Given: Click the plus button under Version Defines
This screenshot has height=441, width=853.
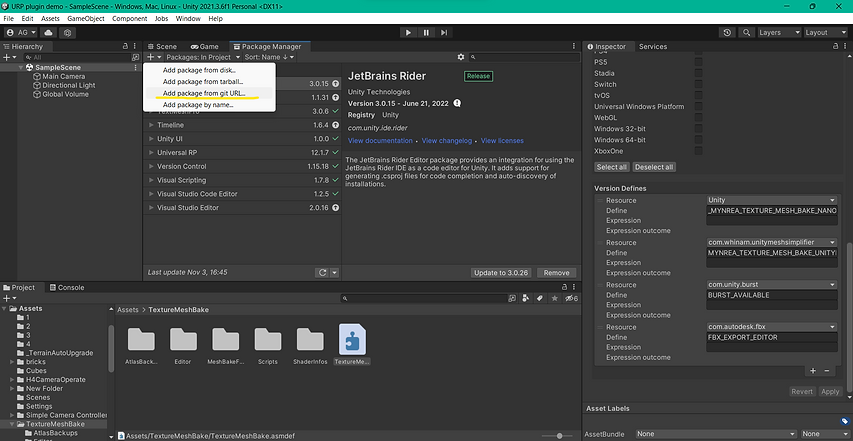Looking at the screenshot, I should (x=813, y=371).
